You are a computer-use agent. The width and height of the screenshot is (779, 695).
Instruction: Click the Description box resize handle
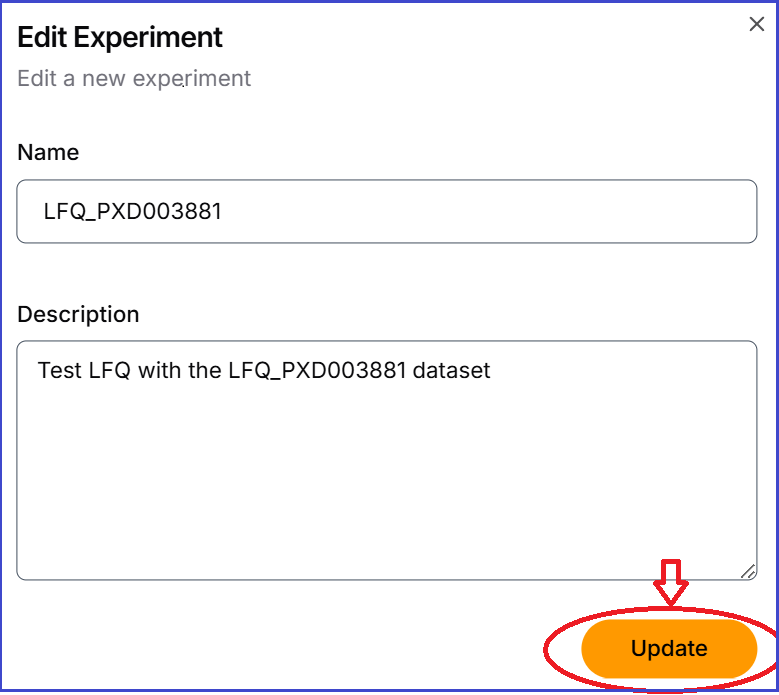pos(747,570)
